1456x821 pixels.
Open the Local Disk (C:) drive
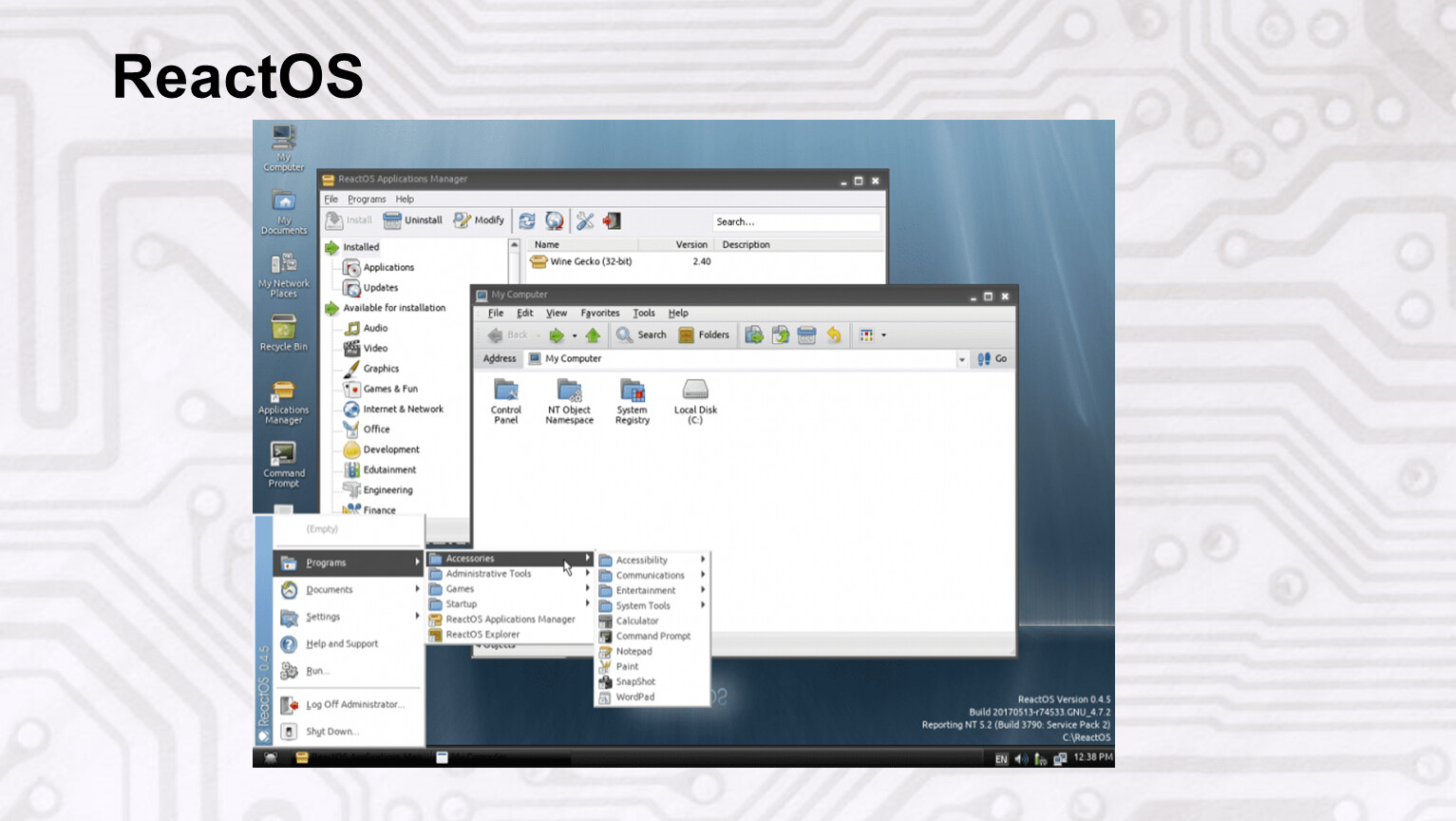coord(695,400)
